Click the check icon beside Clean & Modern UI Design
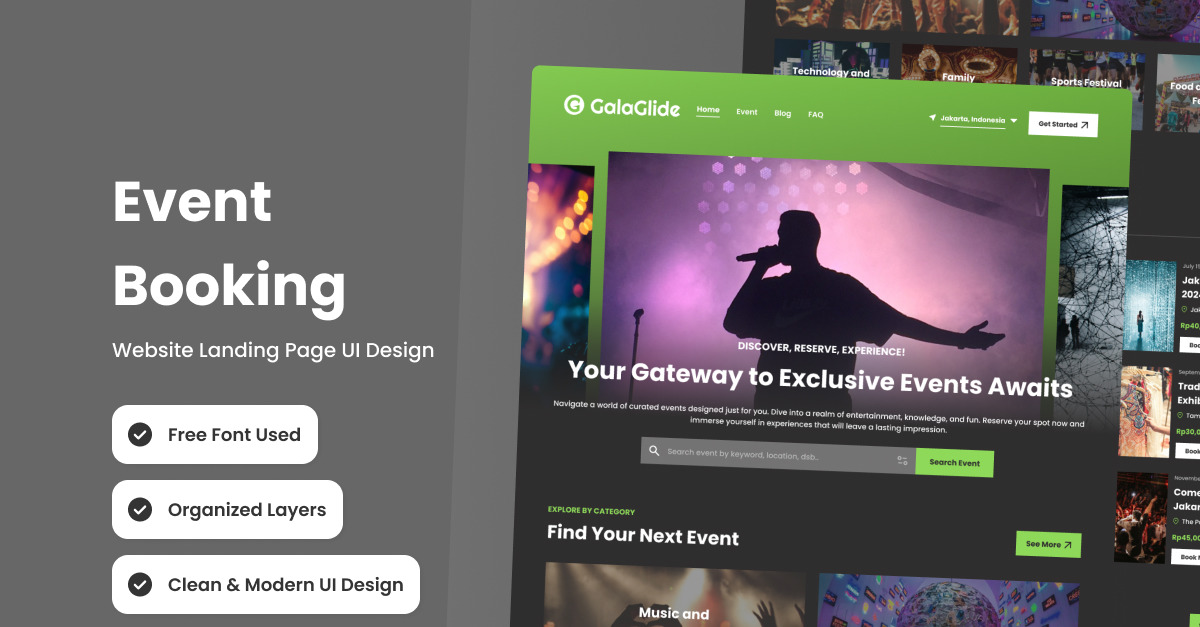 [x=140, y=584]
